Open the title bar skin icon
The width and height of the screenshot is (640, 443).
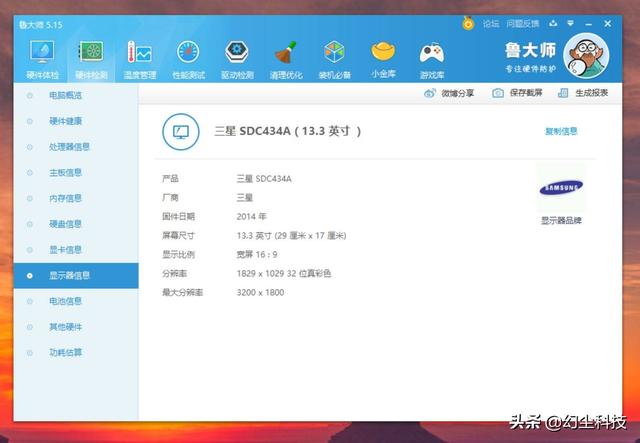coord(553,24)
